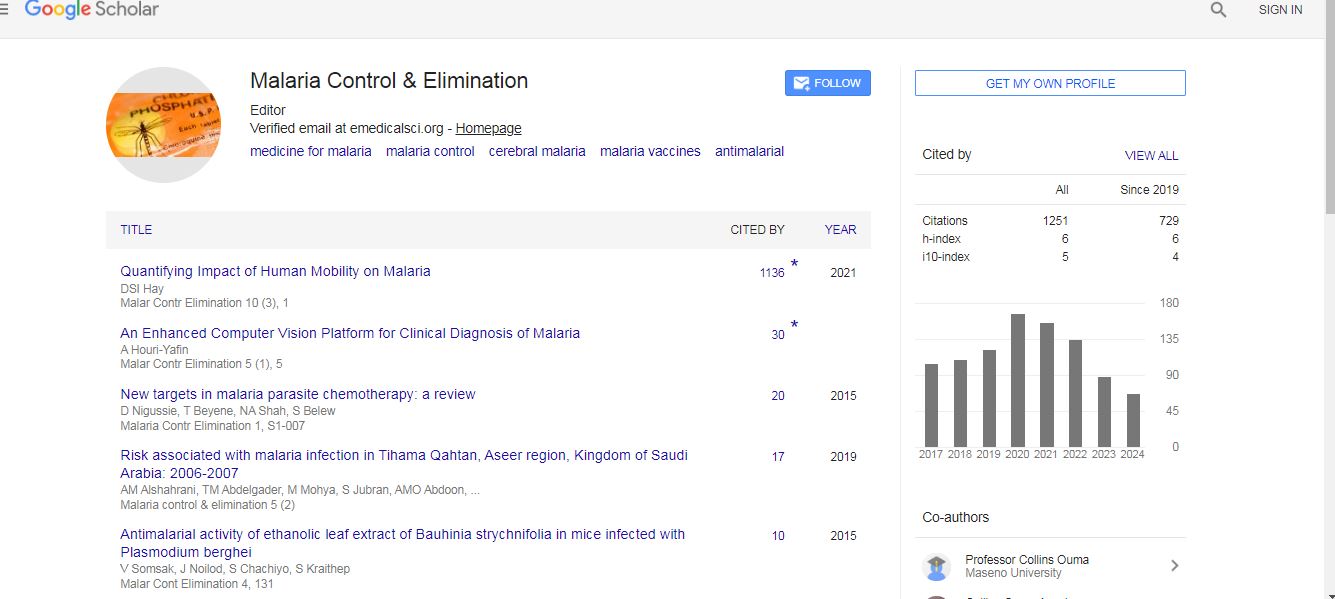Screen dimensions: 1335x599
Task: Select the malaria vaccines topic tag
Action: click(x=650, y=152)
